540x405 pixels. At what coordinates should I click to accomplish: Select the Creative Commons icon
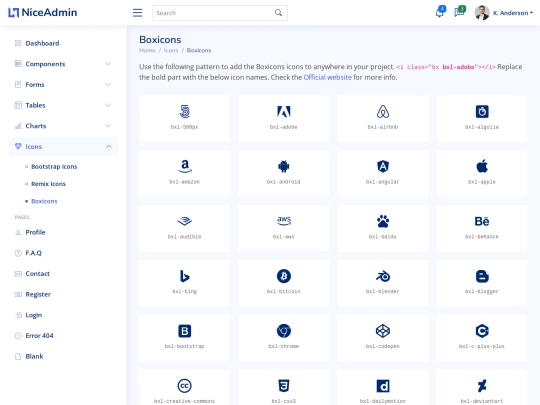point(185,386)
